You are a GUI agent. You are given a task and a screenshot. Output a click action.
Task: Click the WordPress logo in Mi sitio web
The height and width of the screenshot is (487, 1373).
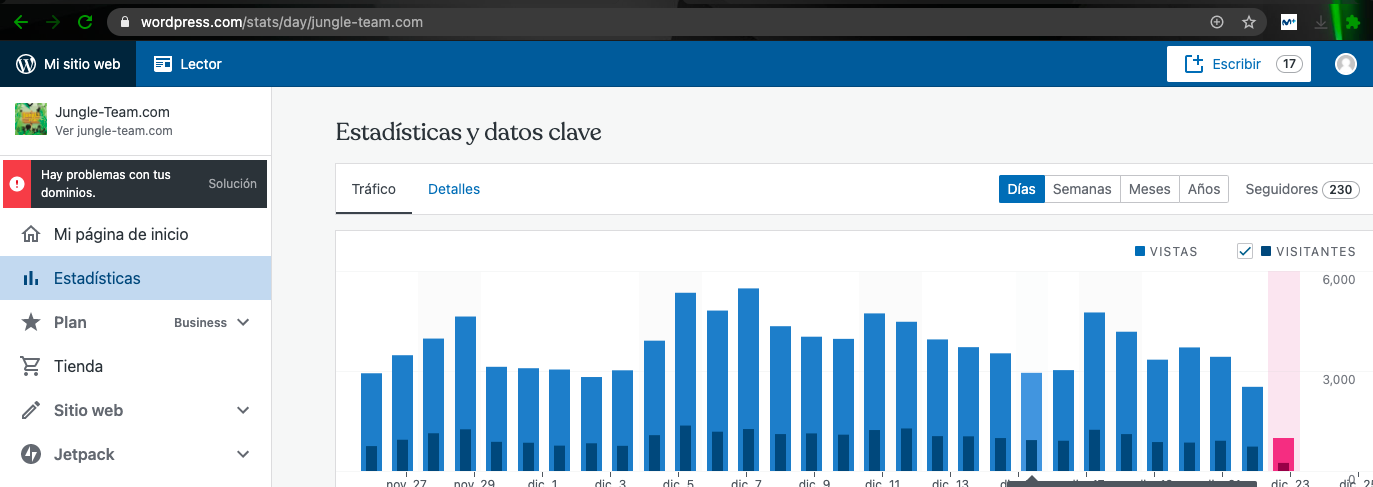(x=26, y=64)
